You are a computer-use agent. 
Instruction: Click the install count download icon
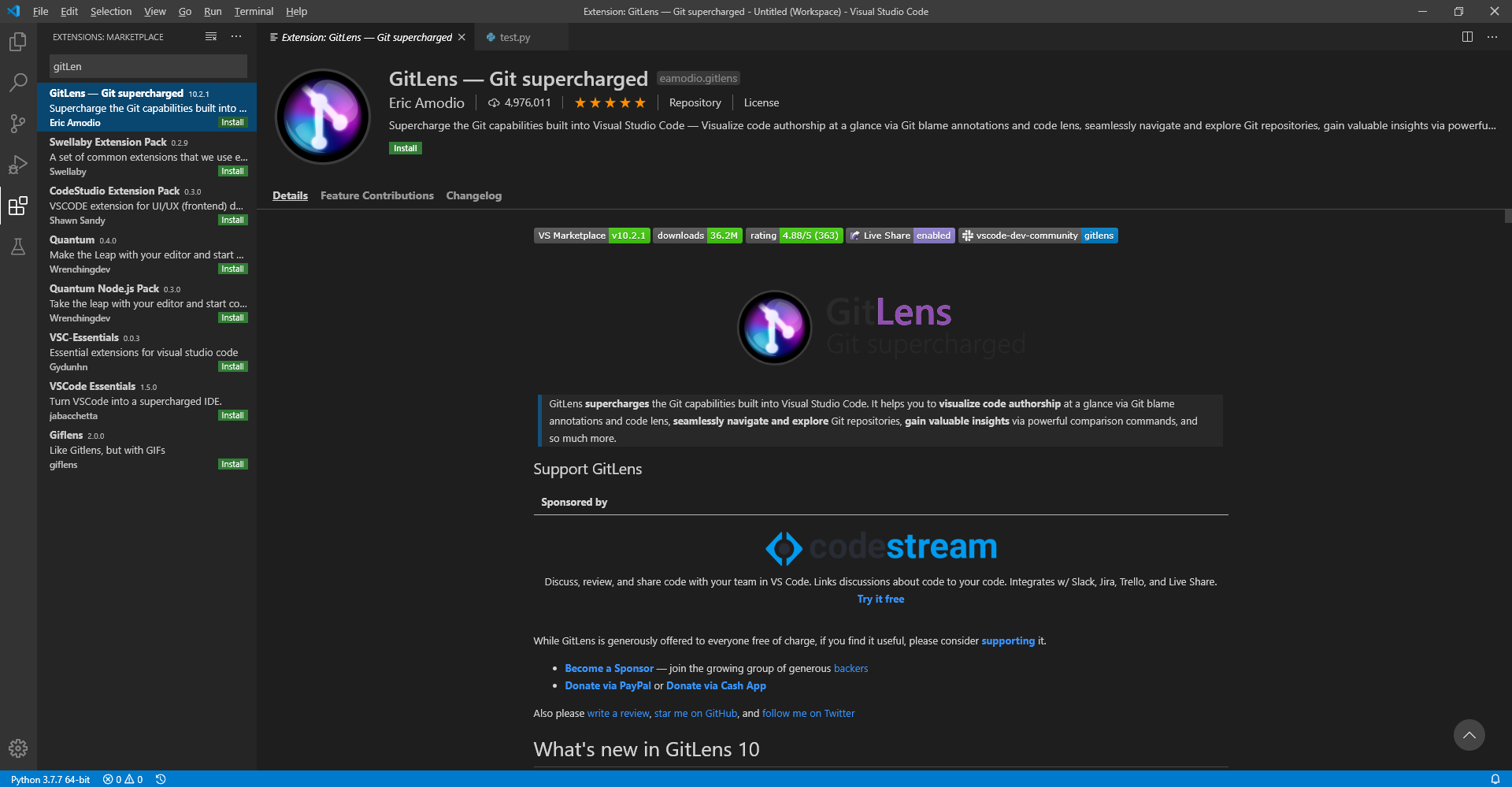tap(494, 103)
